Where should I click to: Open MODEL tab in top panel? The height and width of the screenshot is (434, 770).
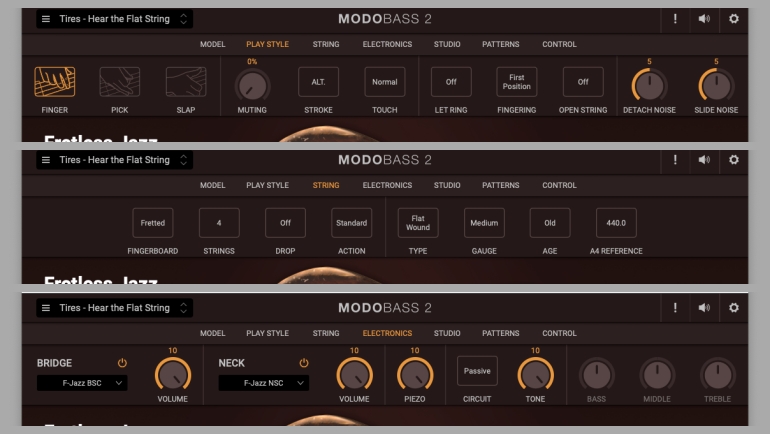point(213,44)
